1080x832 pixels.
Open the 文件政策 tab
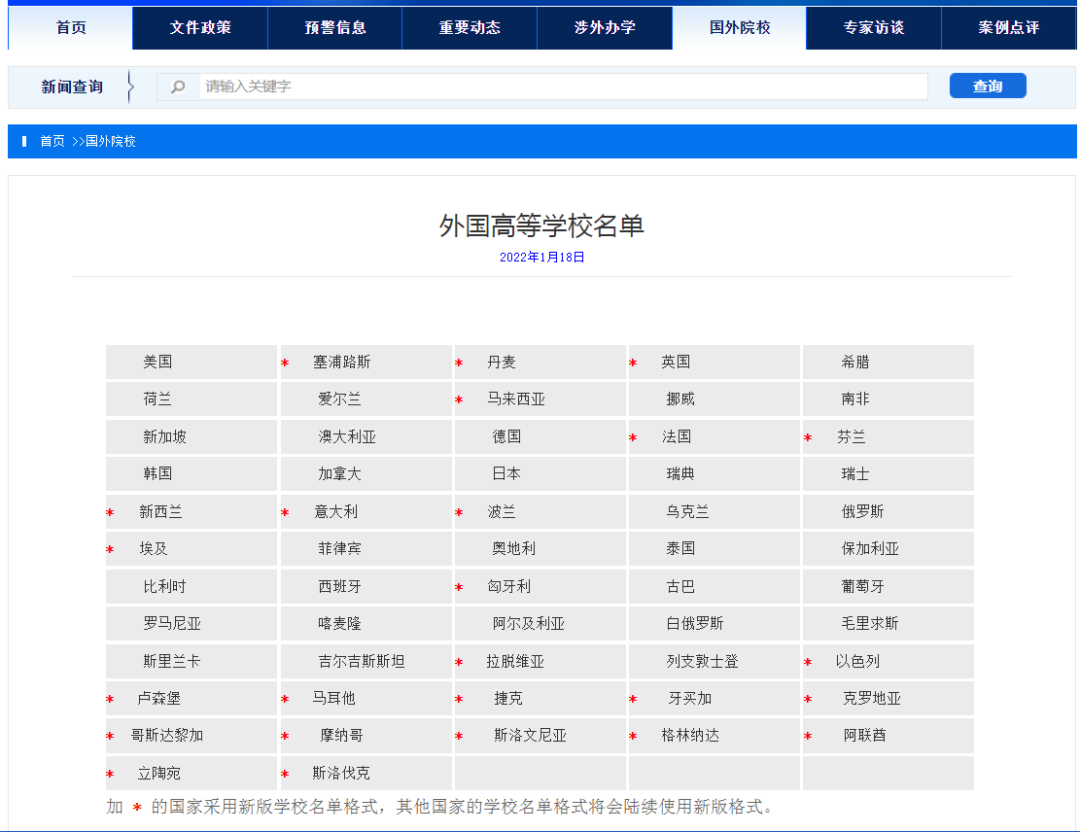click(x=200, y=28)
